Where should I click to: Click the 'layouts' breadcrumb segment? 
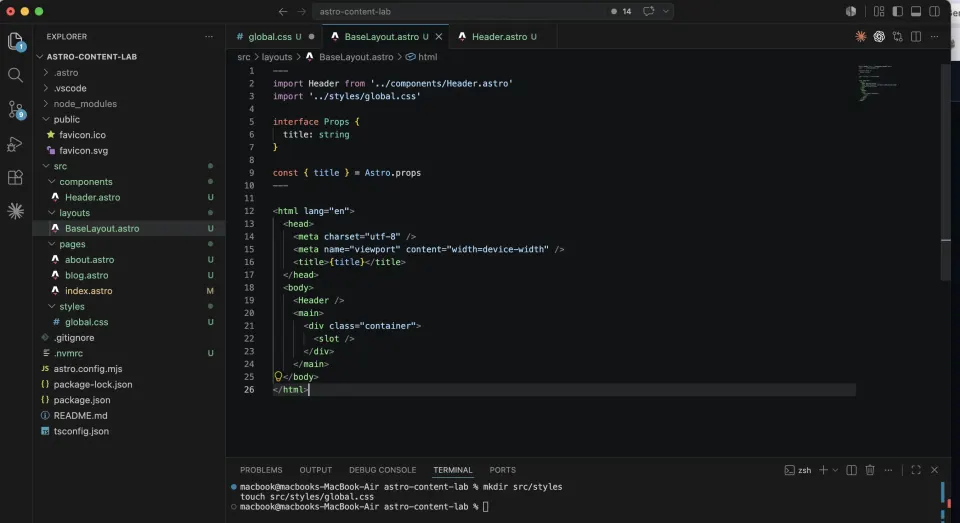pyautogui.click(x=277, y=57)
